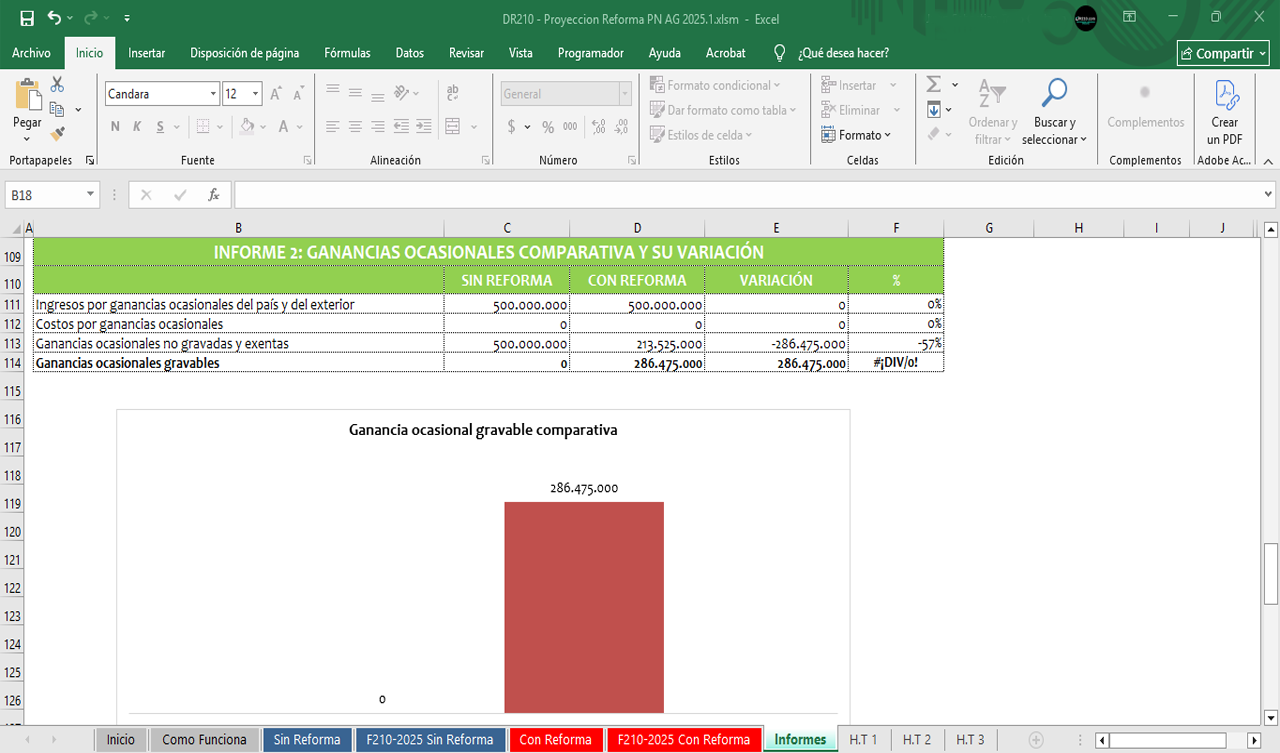
Task: Click the Cut scissors icon
Action: (x=57, y=85)
